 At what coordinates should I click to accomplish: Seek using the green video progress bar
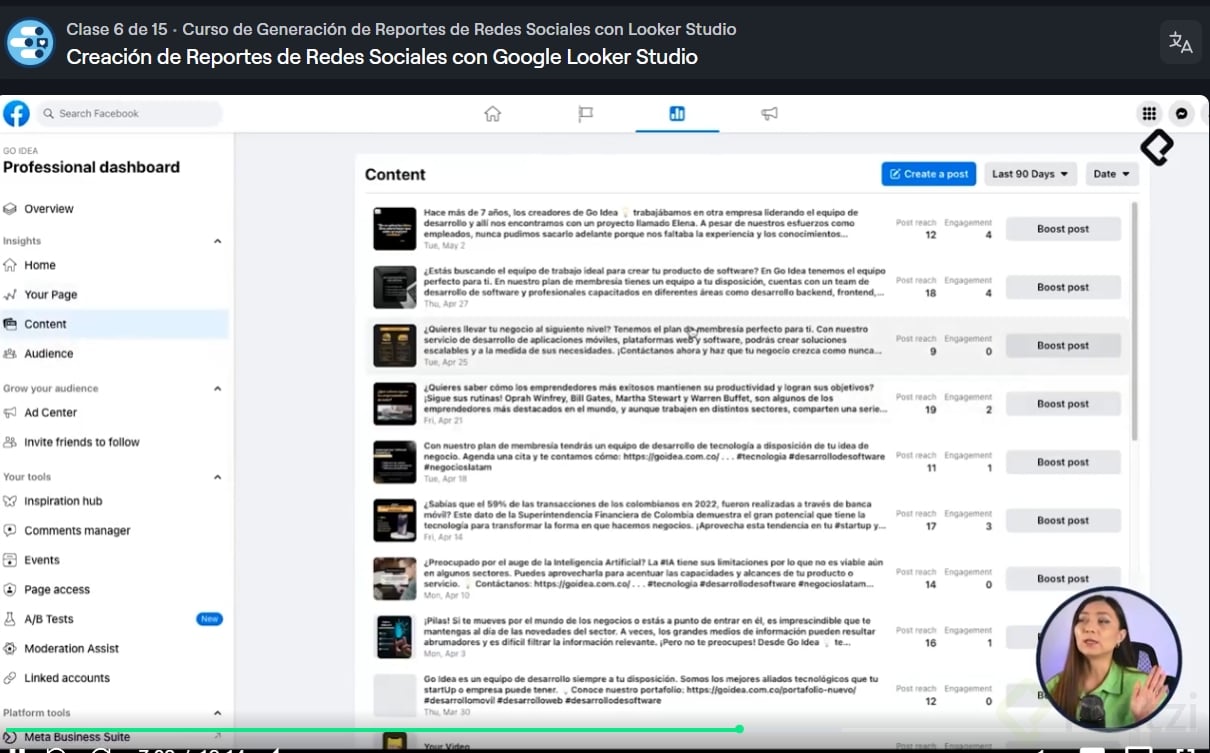tap(370, 729)
